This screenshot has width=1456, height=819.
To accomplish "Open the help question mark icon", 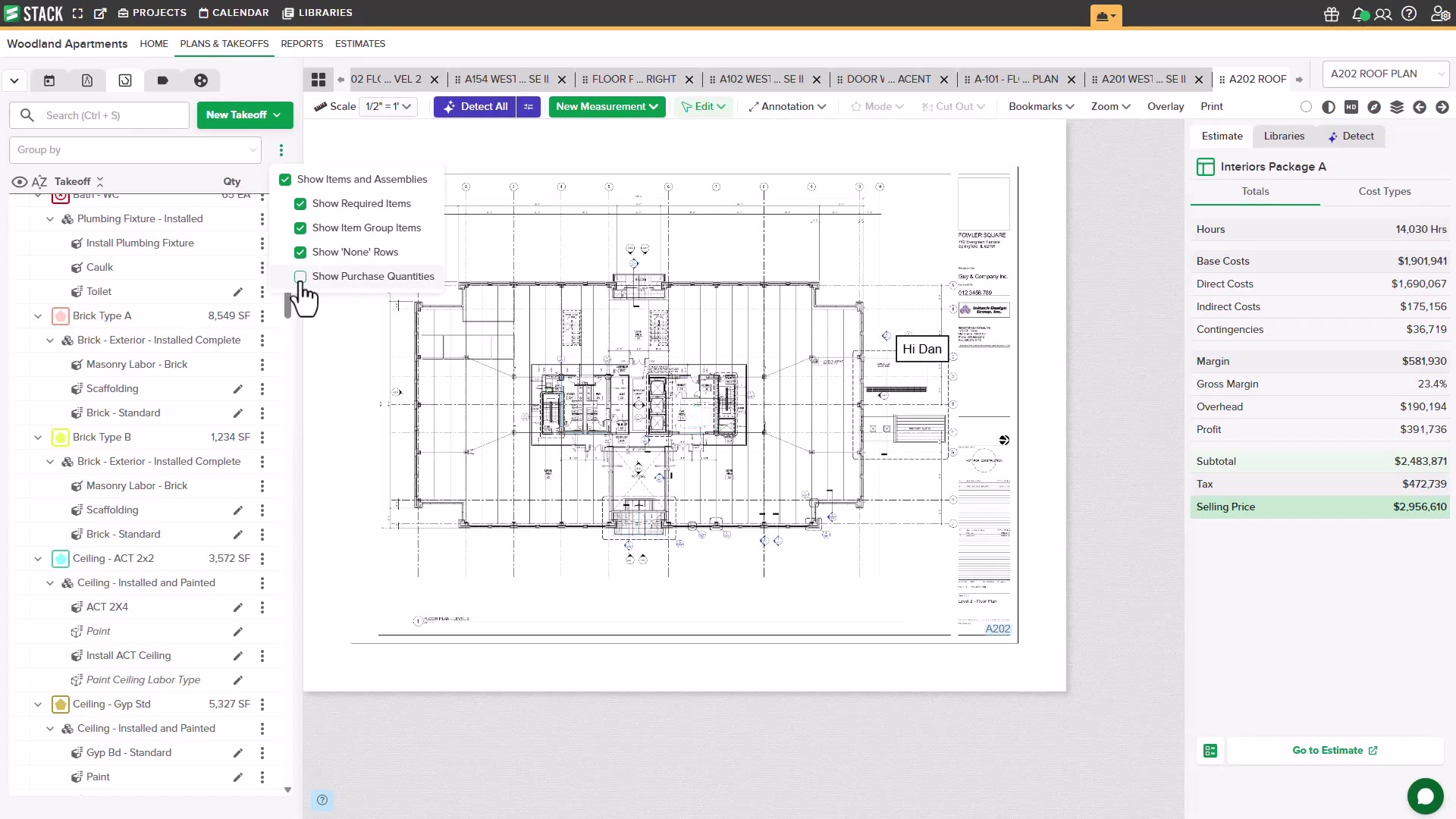I will tap(1409, 14).
